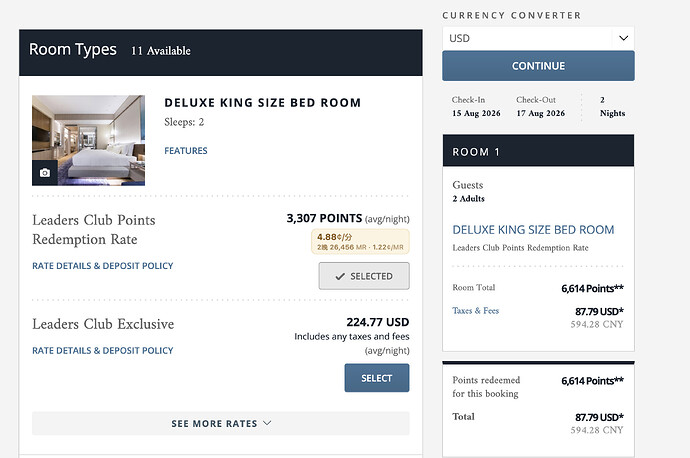Image resolution: width=690 pixels, height=458 pixels.
Task: Click the 4.88¢ point value badge
Action: [360, 242]
